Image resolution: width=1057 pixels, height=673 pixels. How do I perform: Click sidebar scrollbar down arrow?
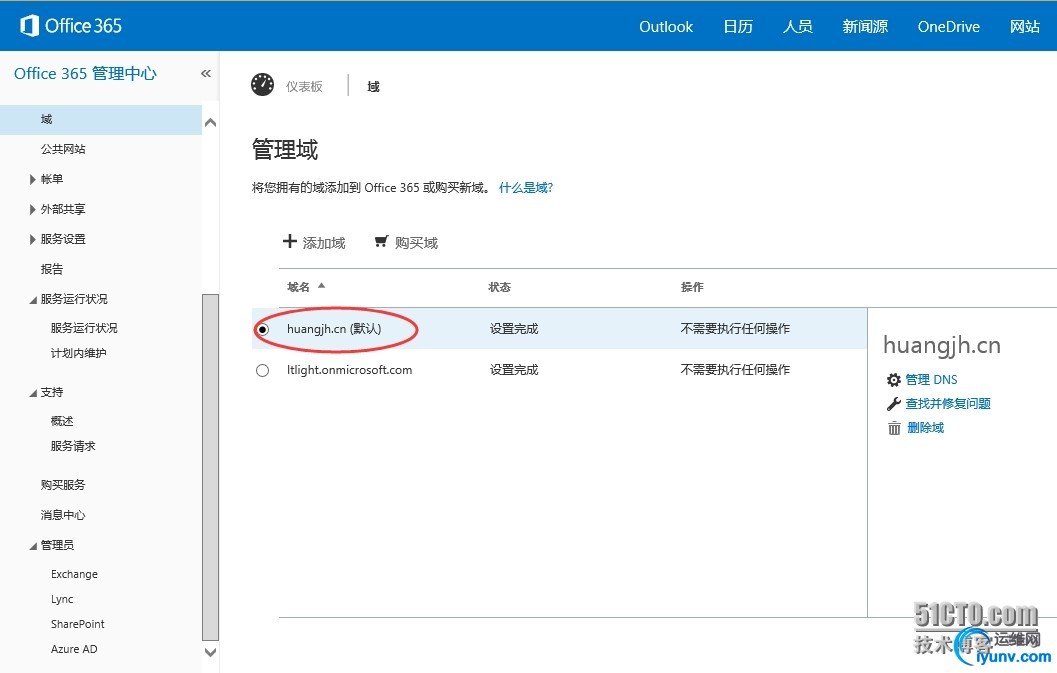click(210, 652)
